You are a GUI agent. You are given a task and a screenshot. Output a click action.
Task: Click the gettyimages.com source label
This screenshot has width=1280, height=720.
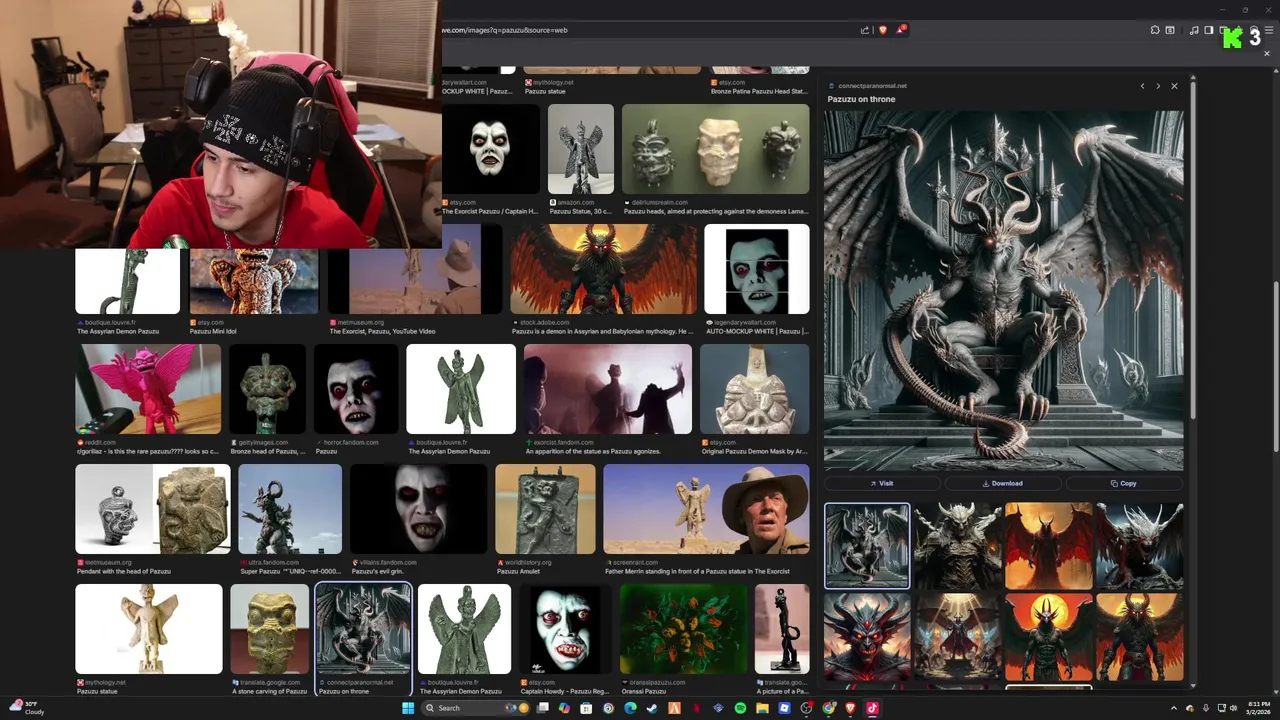pos(262,442)
